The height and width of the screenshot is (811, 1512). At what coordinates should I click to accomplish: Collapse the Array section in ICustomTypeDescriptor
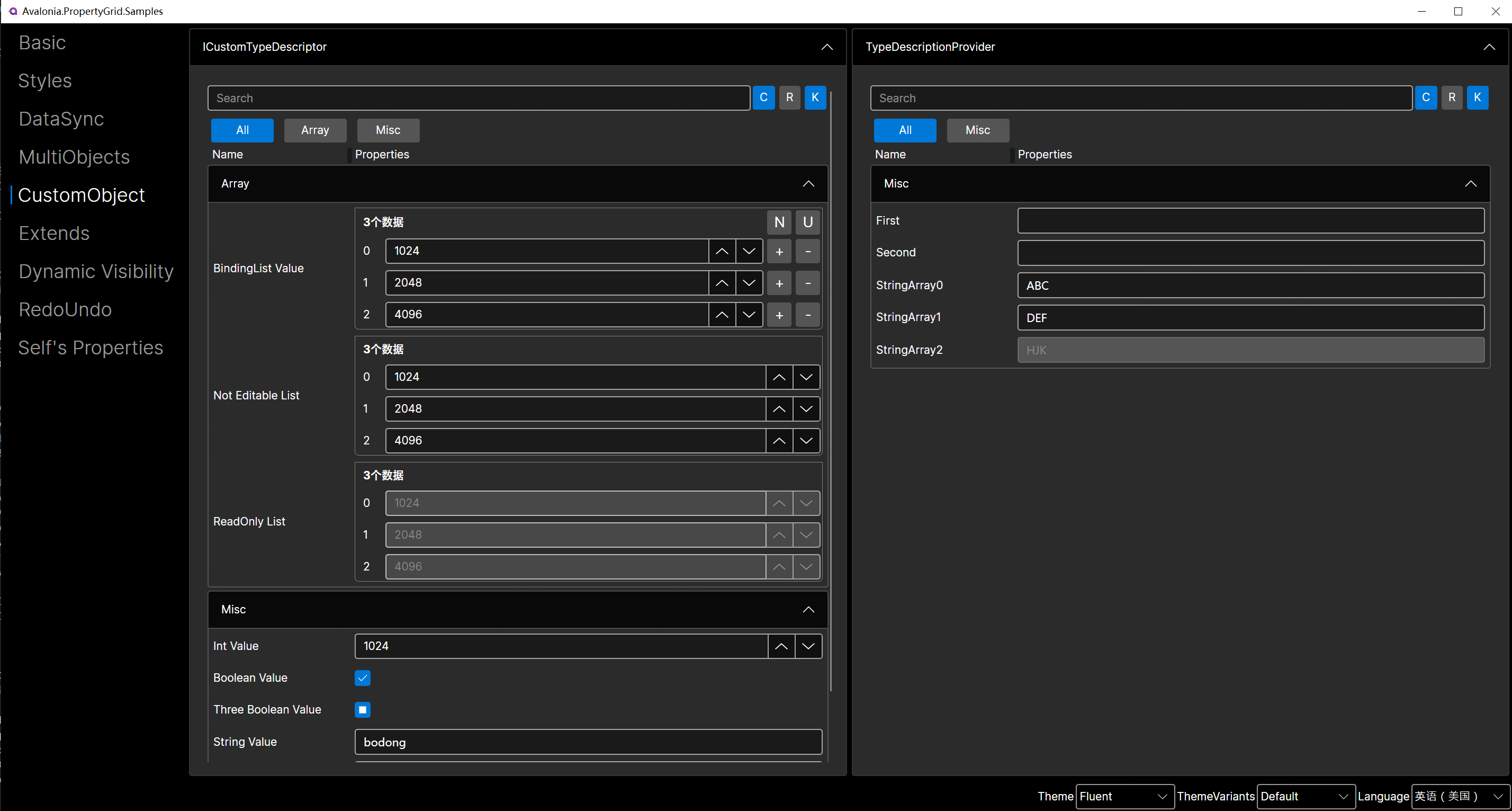point(808,183)
